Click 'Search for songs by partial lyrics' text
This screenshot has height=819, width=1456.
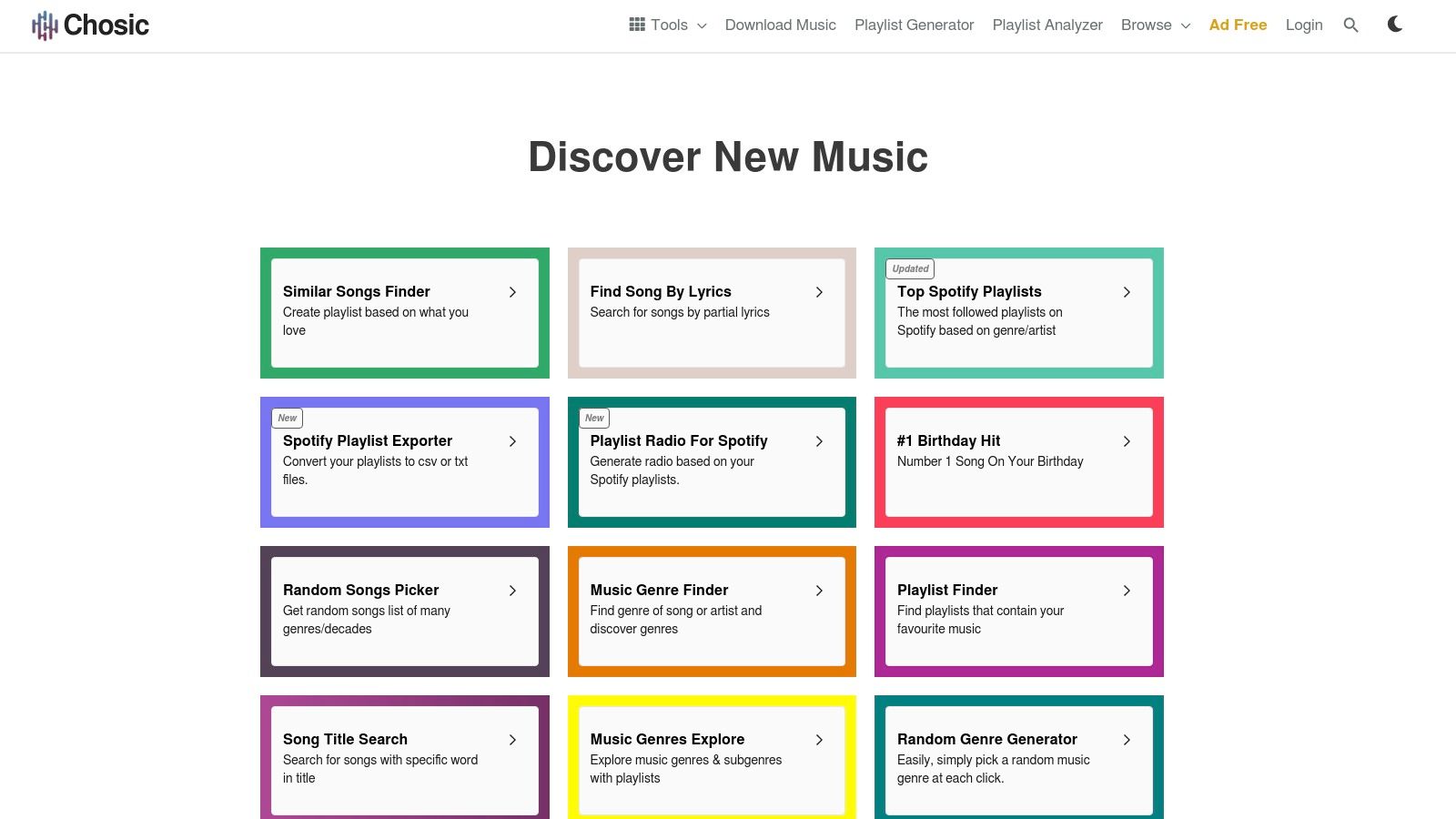pyautogui.click(x=680, y=312)
